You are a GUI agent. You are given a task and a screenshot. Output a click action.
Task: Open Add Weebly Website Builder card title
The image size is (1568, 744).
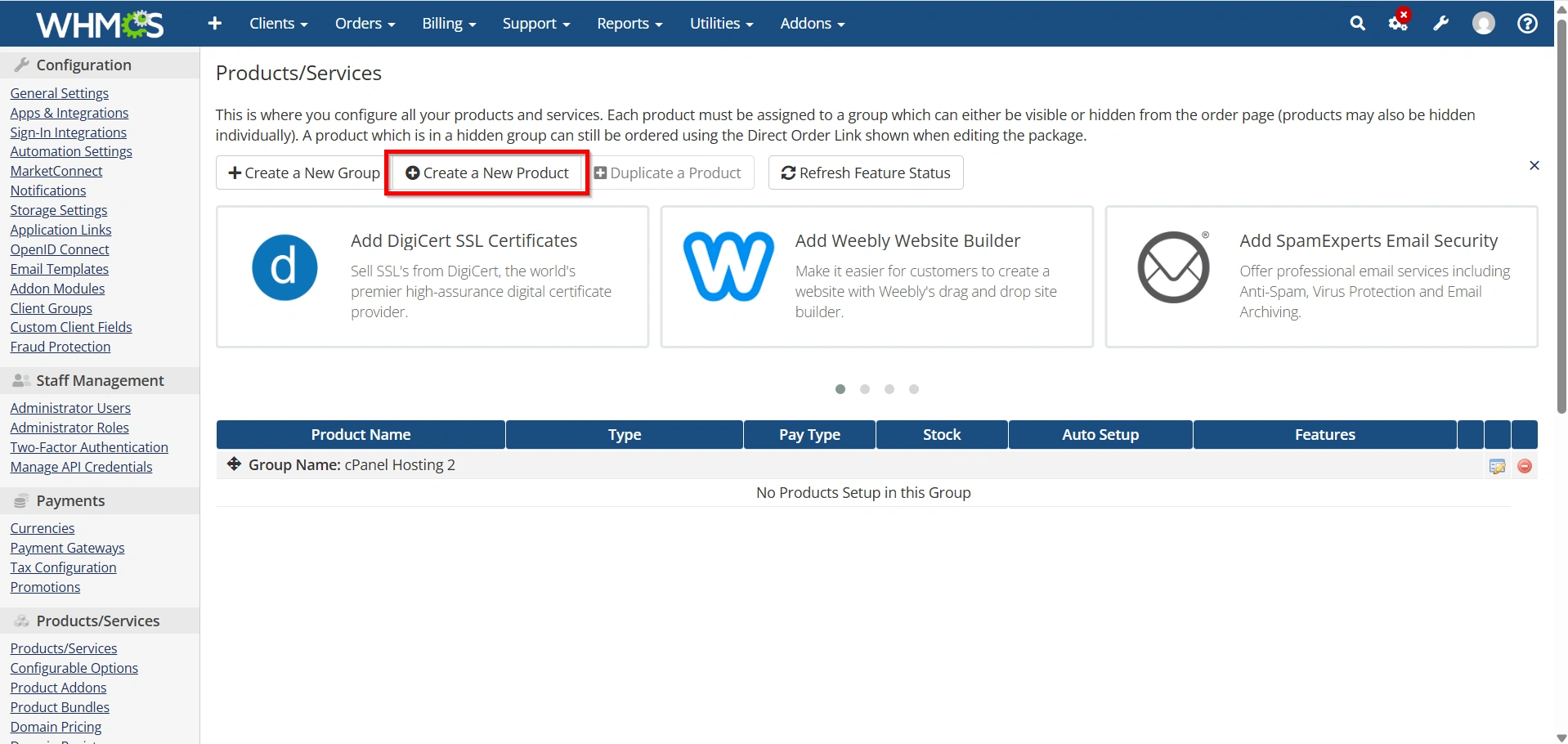(907, 240)
